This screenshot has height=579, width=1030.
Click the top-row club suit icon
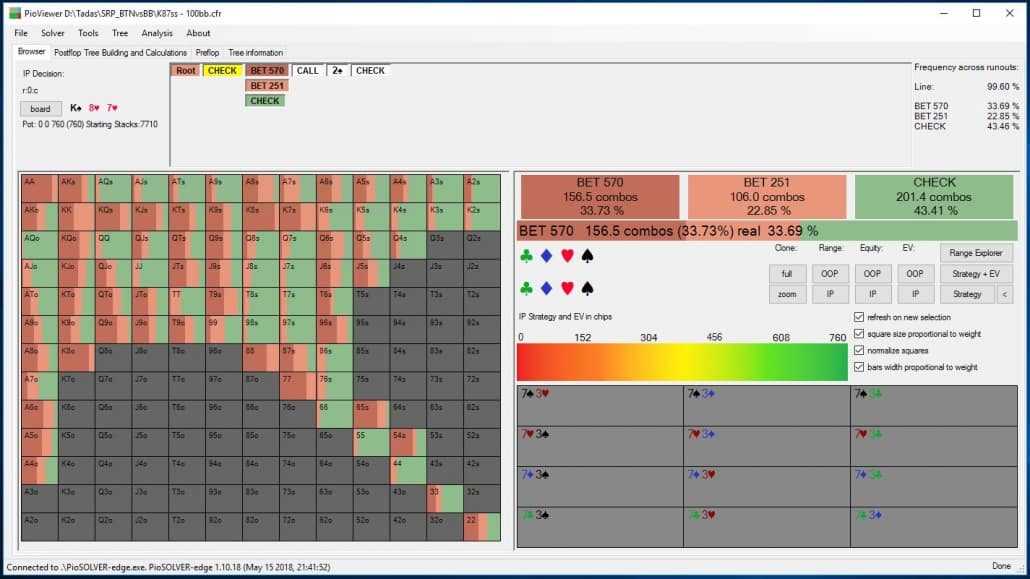point(526,256)
